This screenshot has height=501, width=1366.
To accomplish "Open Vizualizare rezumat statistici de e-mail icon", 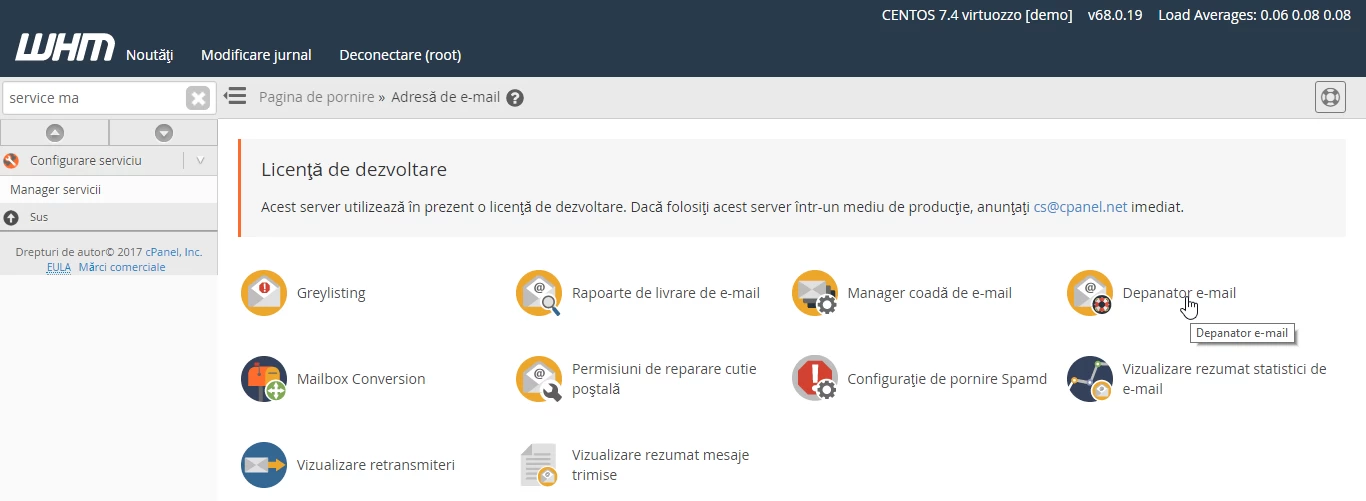I will point(1090,379).
